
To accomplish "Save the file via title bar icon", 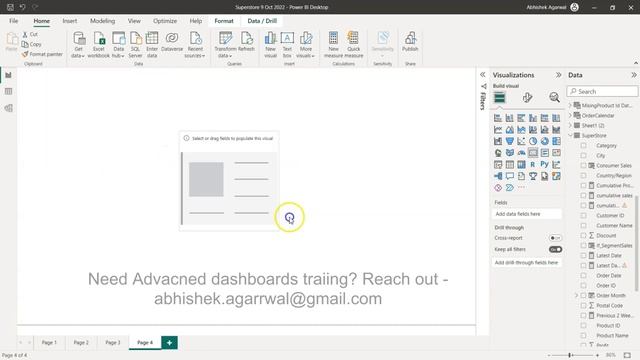I will point(10,7).
